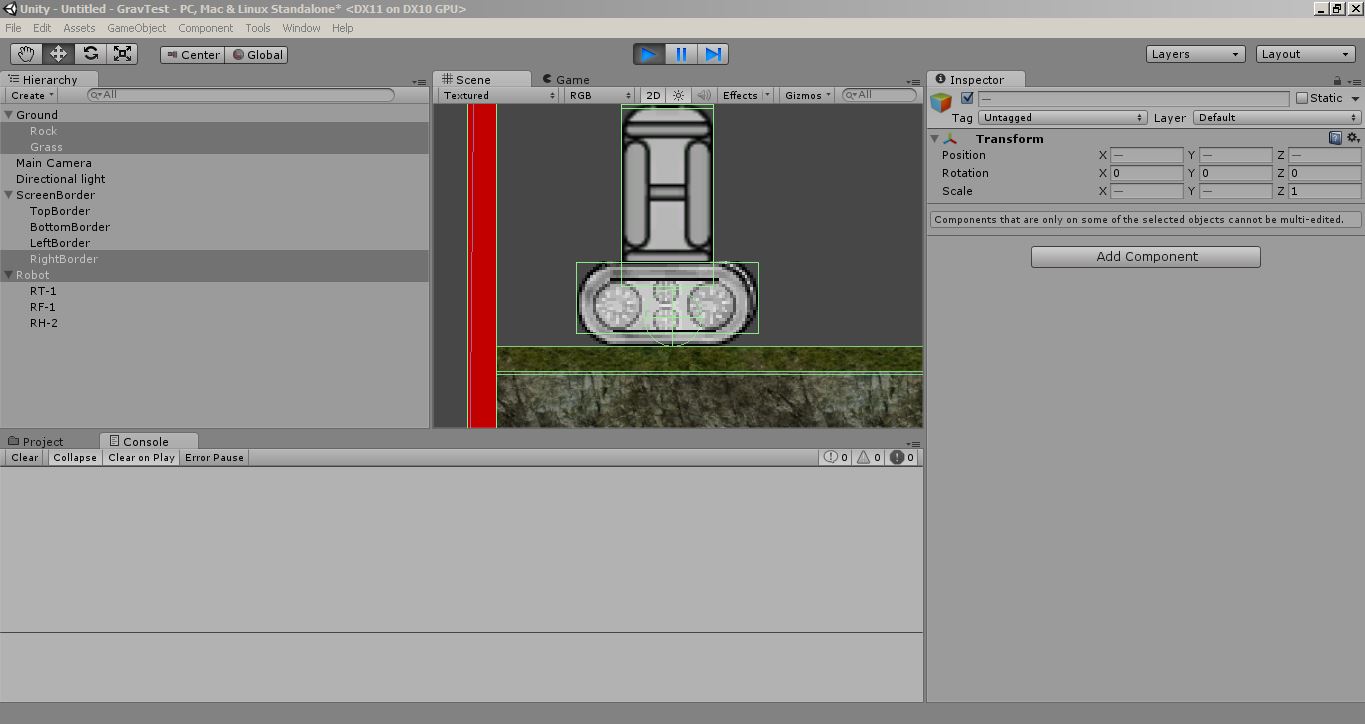
Task: Disable the 2D view mode toggle
Action: pos(651,95)
